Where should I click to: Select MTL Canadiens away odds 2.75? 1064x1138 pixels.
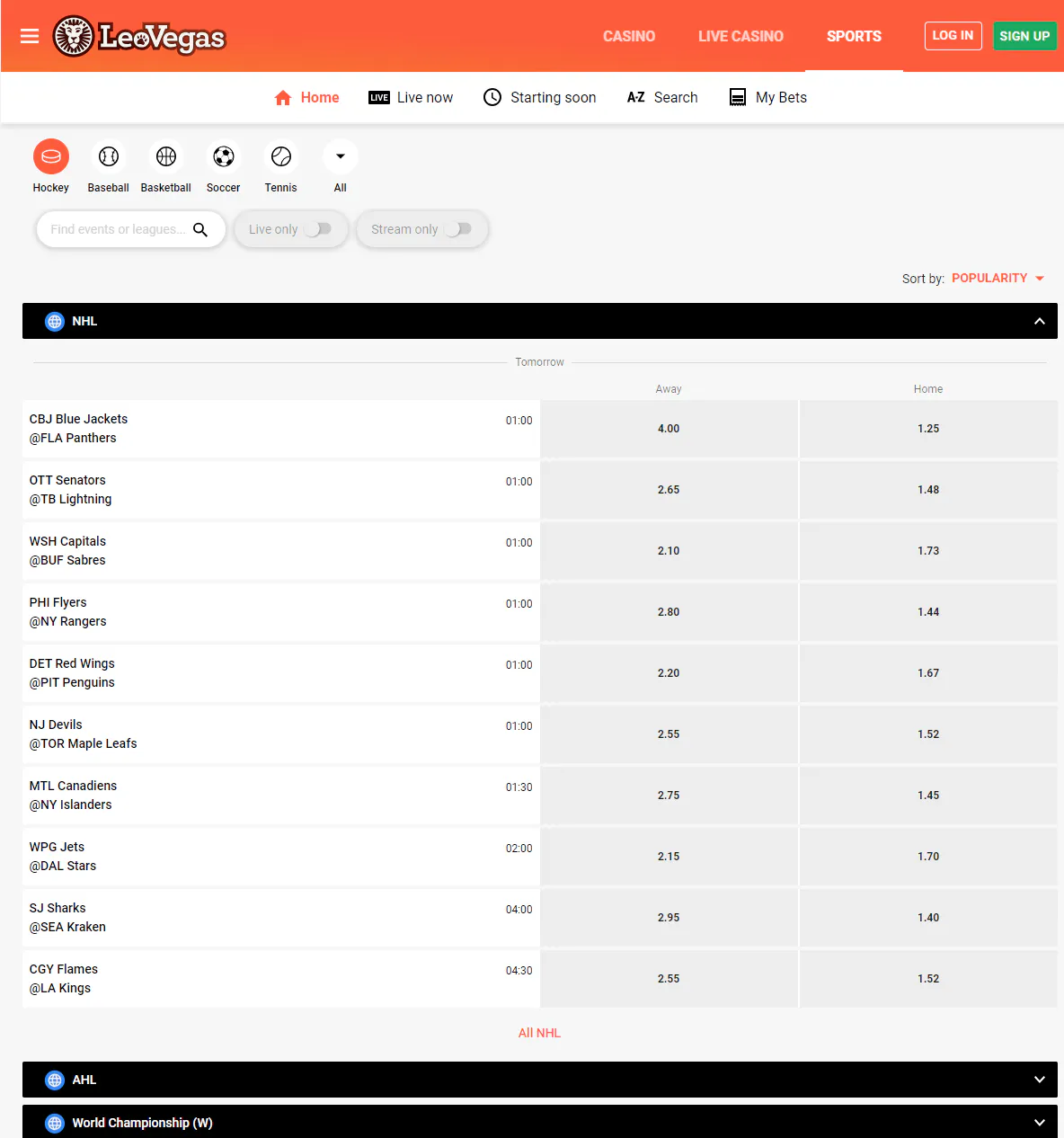pos(669,796)
